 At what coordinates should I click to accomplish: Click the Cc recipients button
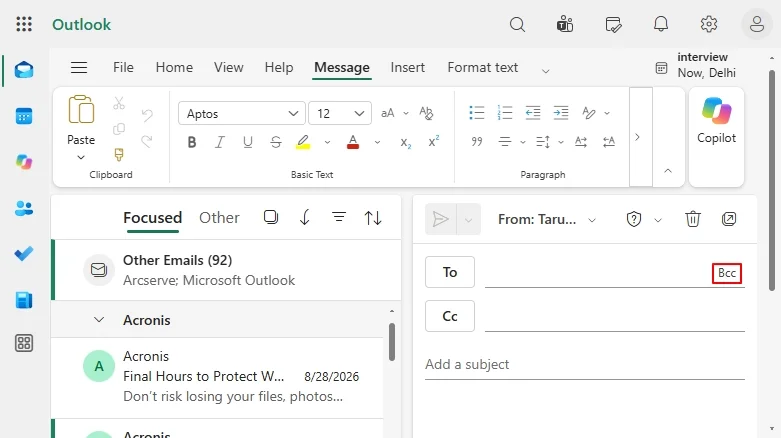pyautogui.click(x=450, y=316)
